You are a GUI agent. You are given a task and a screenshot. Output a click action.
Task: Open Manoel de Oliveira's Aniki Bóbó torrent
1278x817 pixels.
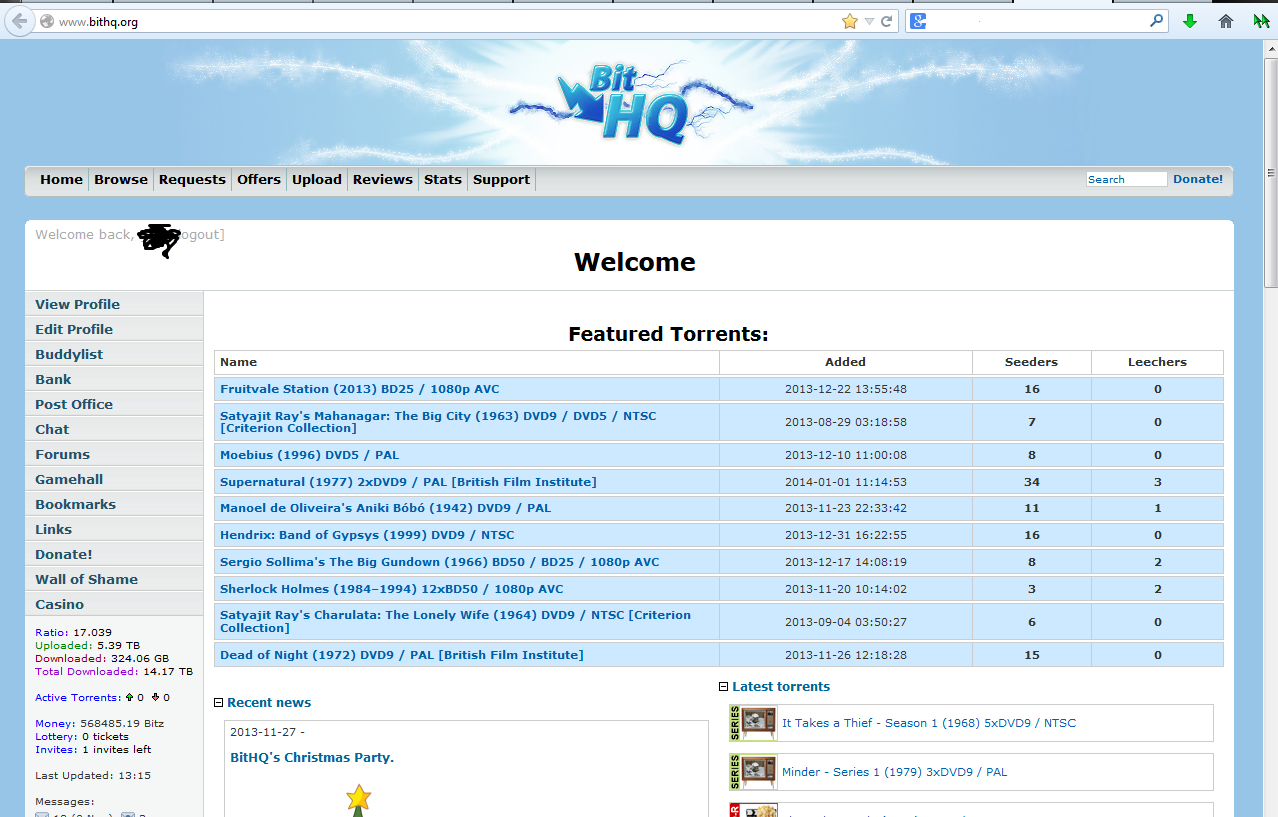pos(385,508)
